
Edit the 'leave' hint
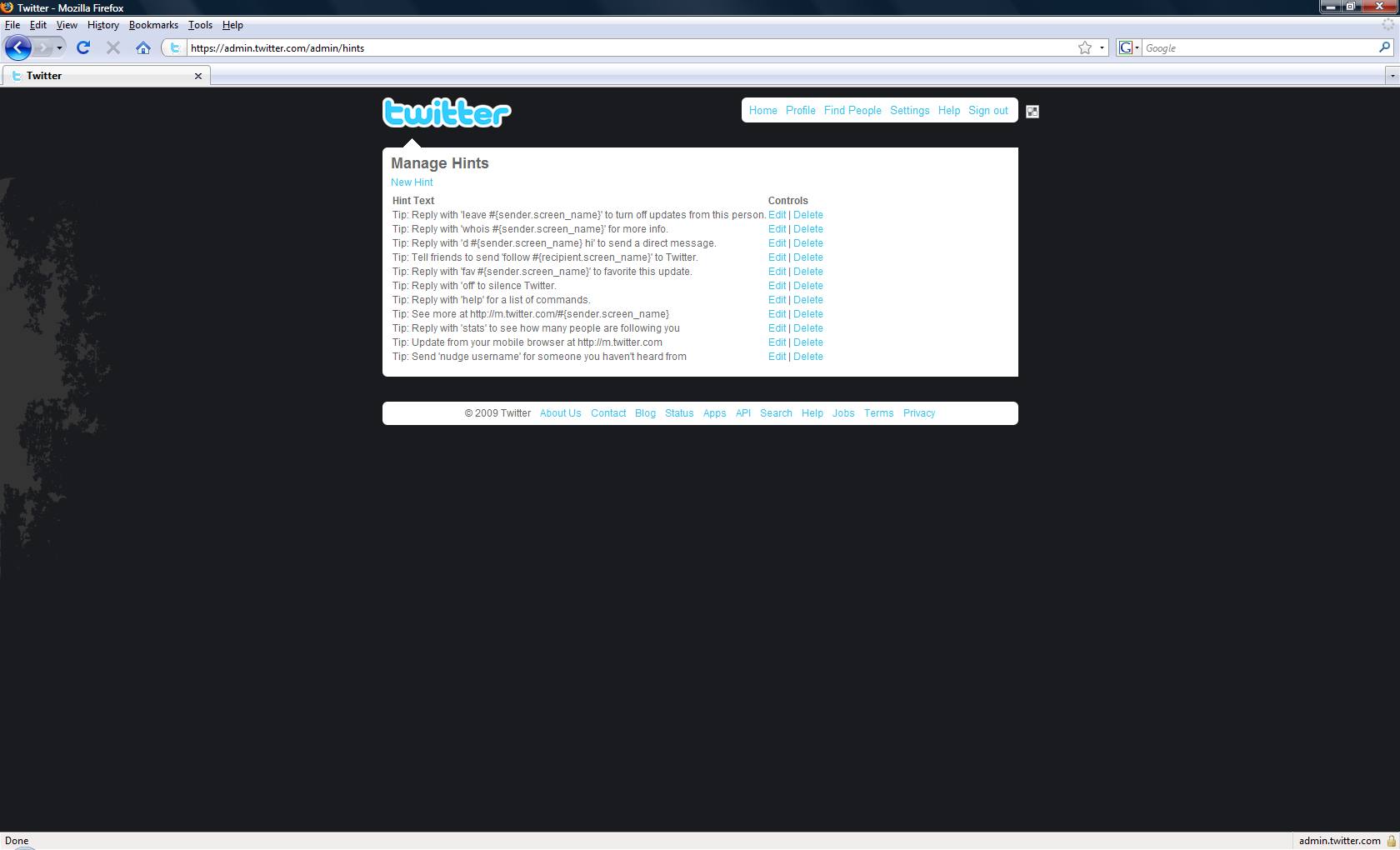point(777,215)
